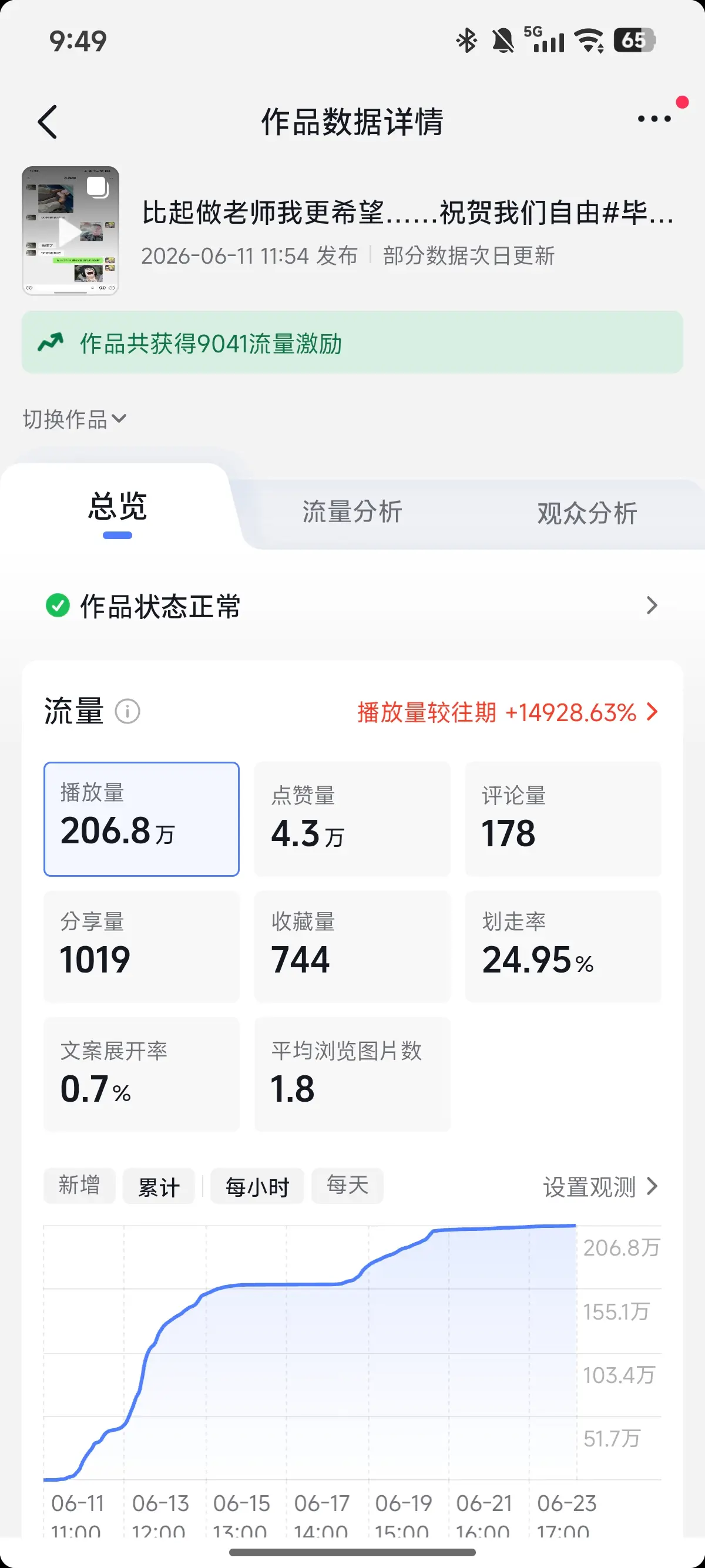Select the 文案展开率 0.7% metric card
Image resolution: width=705 pixels, height=1568 pixels.
point(141,1074)
